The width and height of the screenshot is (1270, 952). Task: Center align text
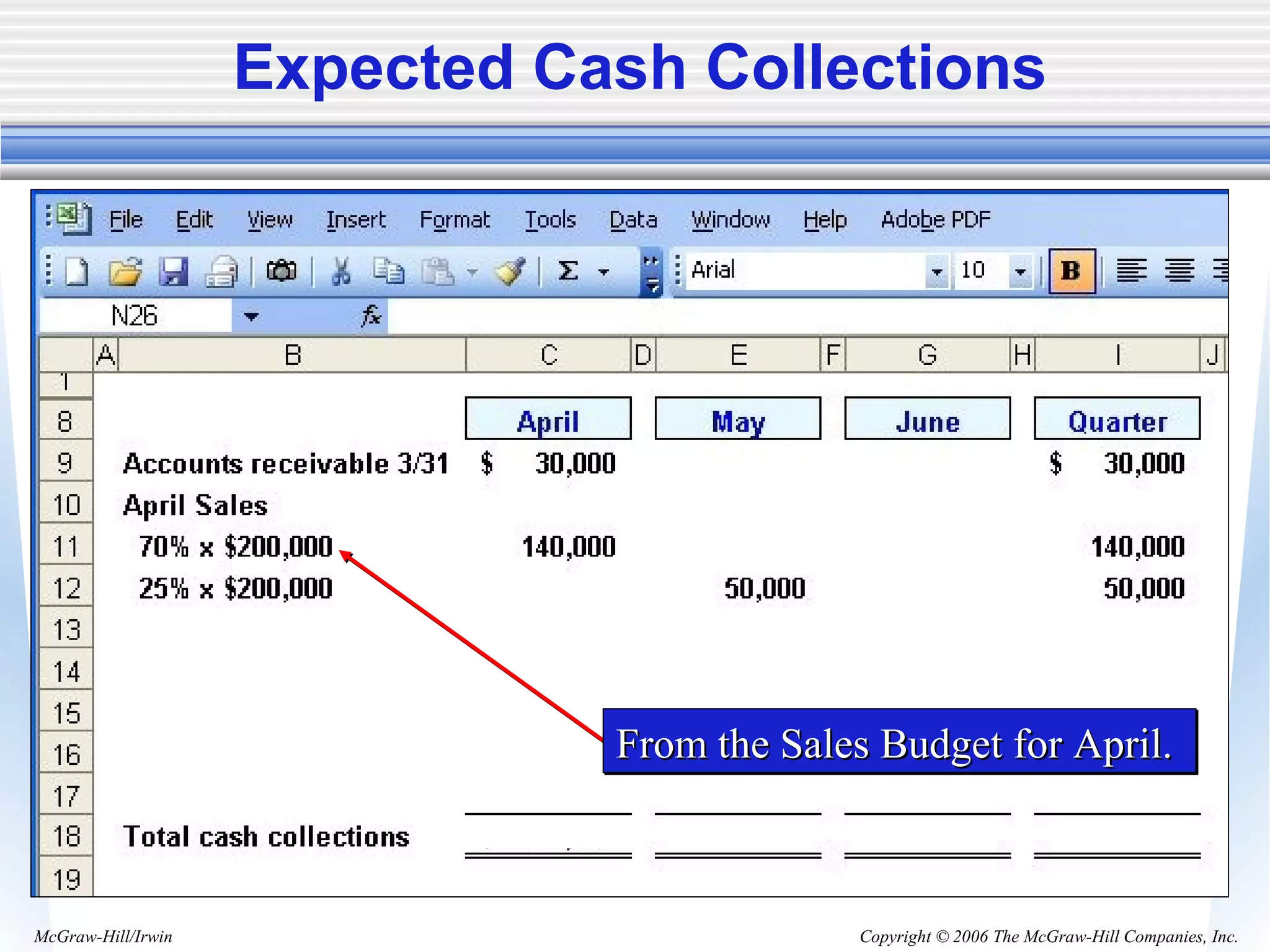click(1179, 271)
